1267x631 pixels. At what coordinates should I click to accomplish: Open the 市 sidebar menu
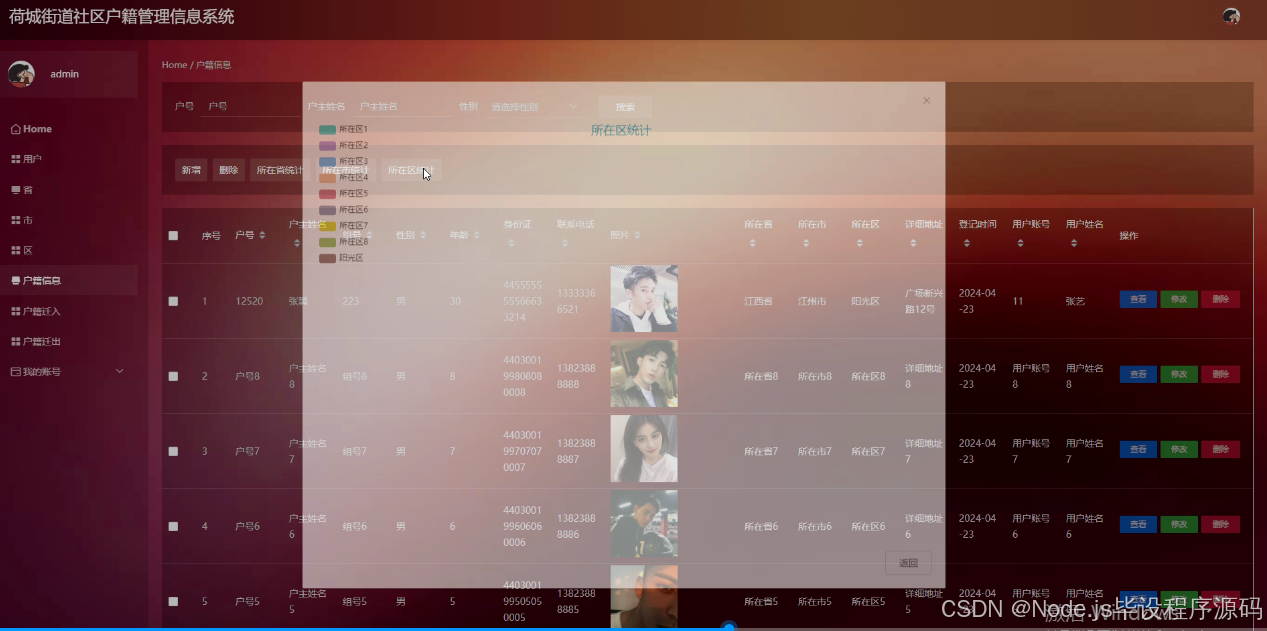point(69,220)
